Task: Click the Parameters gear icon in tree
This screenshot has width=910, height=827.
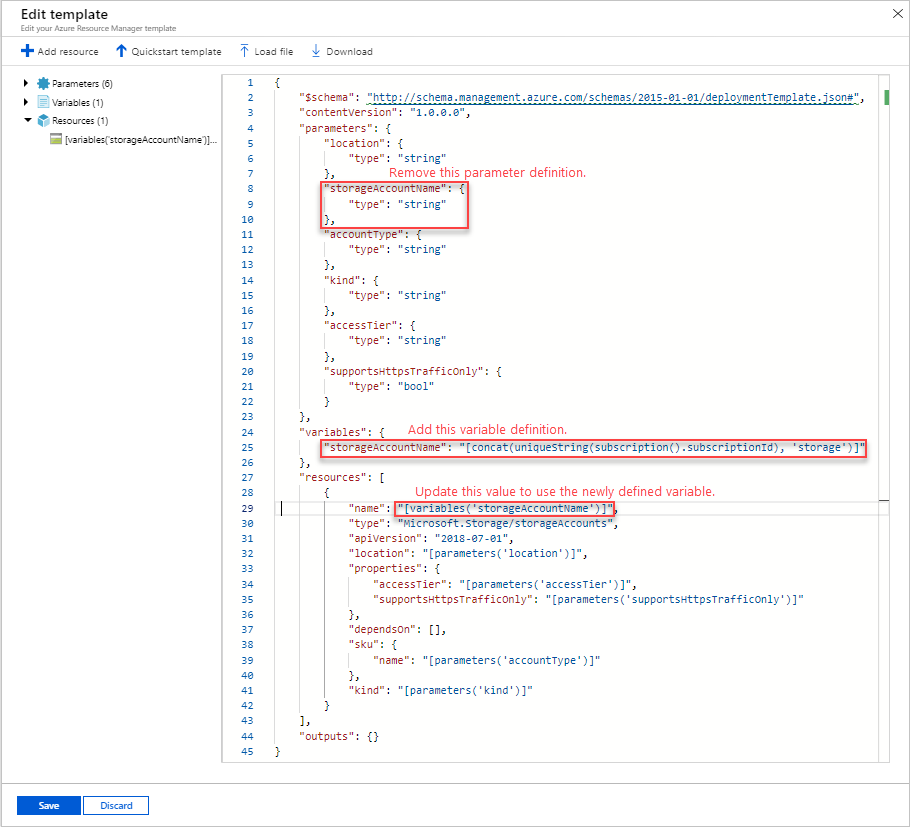Action: [43, 83]
